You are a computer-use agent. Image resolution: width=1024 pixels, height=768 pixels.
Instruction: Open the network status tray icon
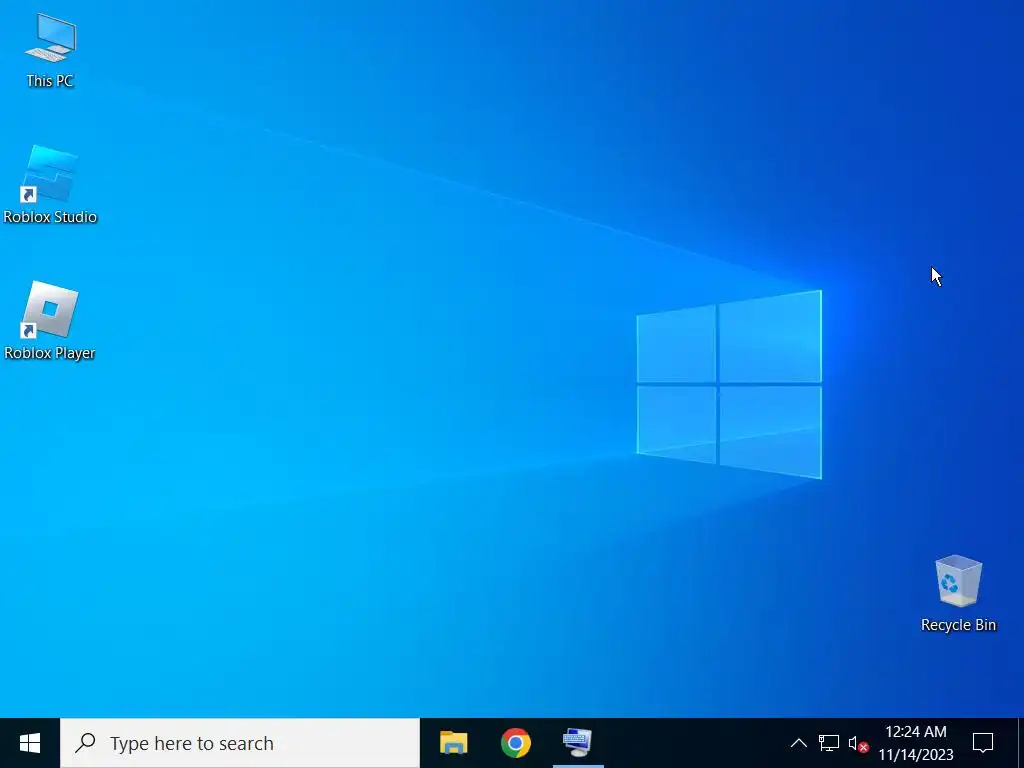829,743
